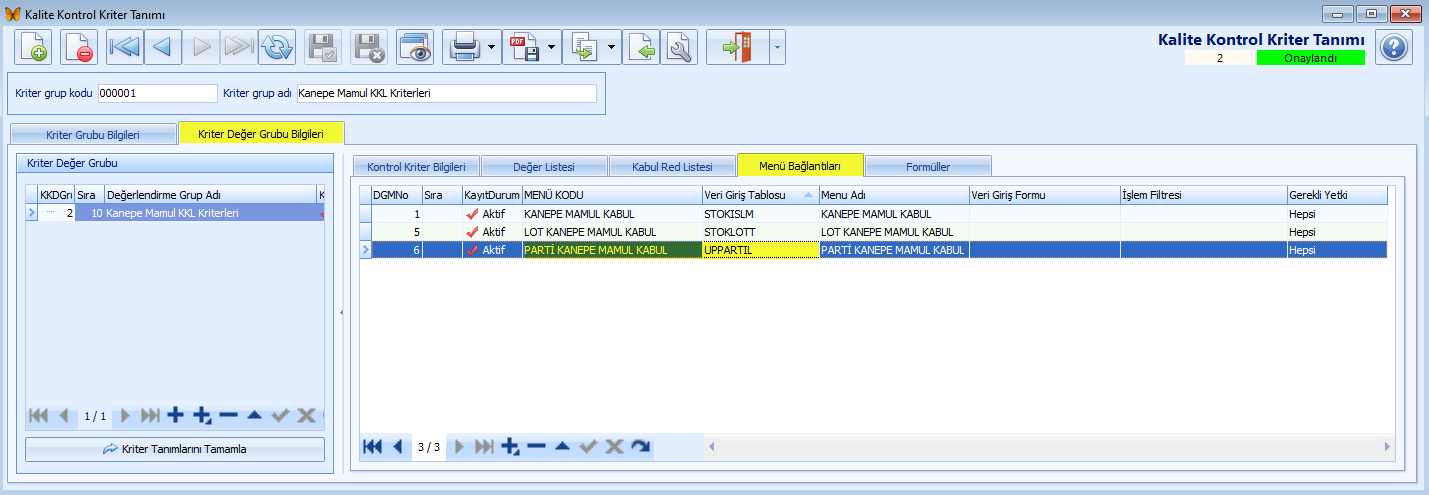1429x495 pixels.
Task: Go to the first record in the top toolbar
Action: [x=125, y=47]
